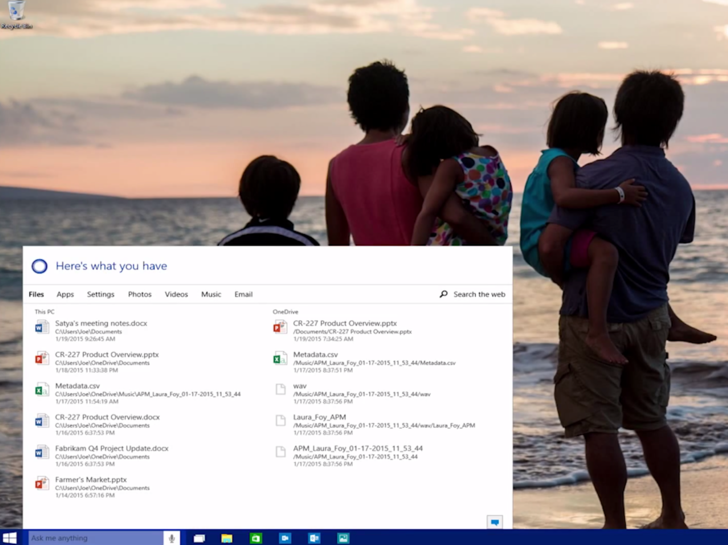
Task: Show Music results tab
Action: click(211, 295)
